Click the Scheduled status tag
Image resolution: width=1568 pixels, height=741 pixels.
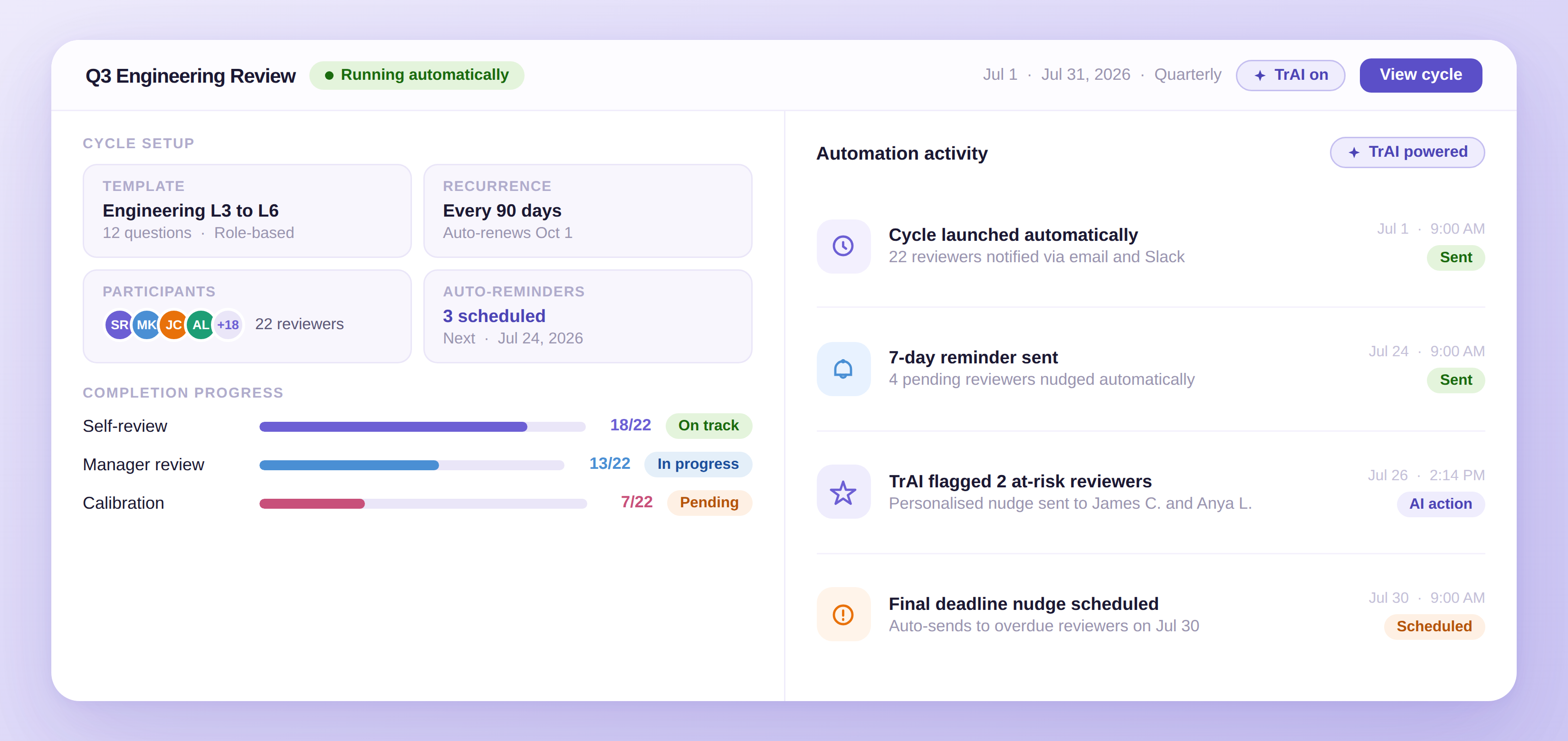click(x=1434, y=626)
